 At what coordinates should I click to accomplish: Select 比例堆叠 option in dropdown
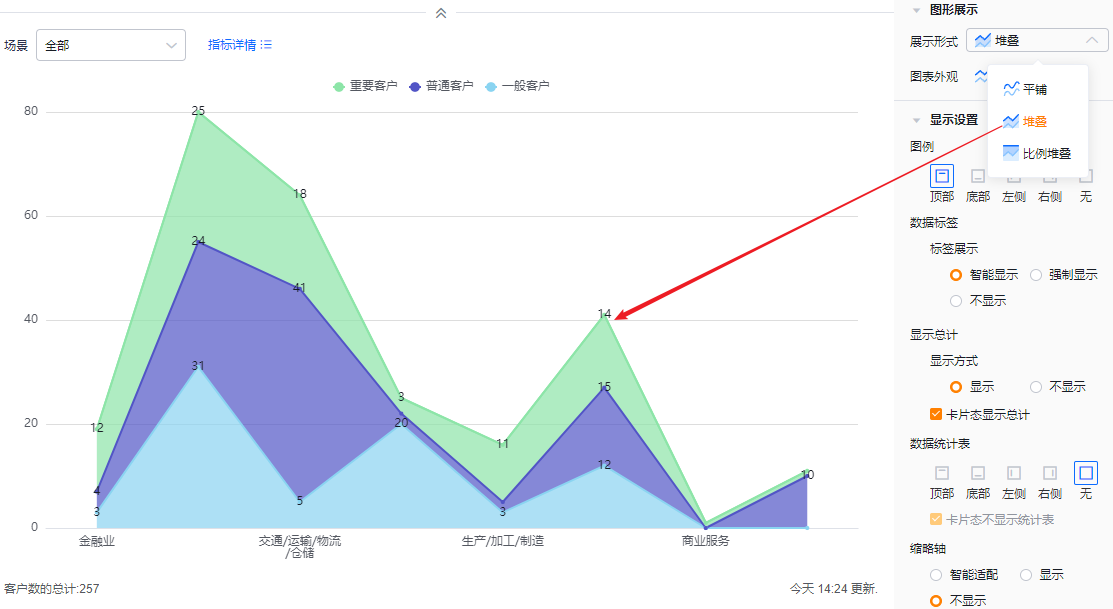pos(1038,153)
